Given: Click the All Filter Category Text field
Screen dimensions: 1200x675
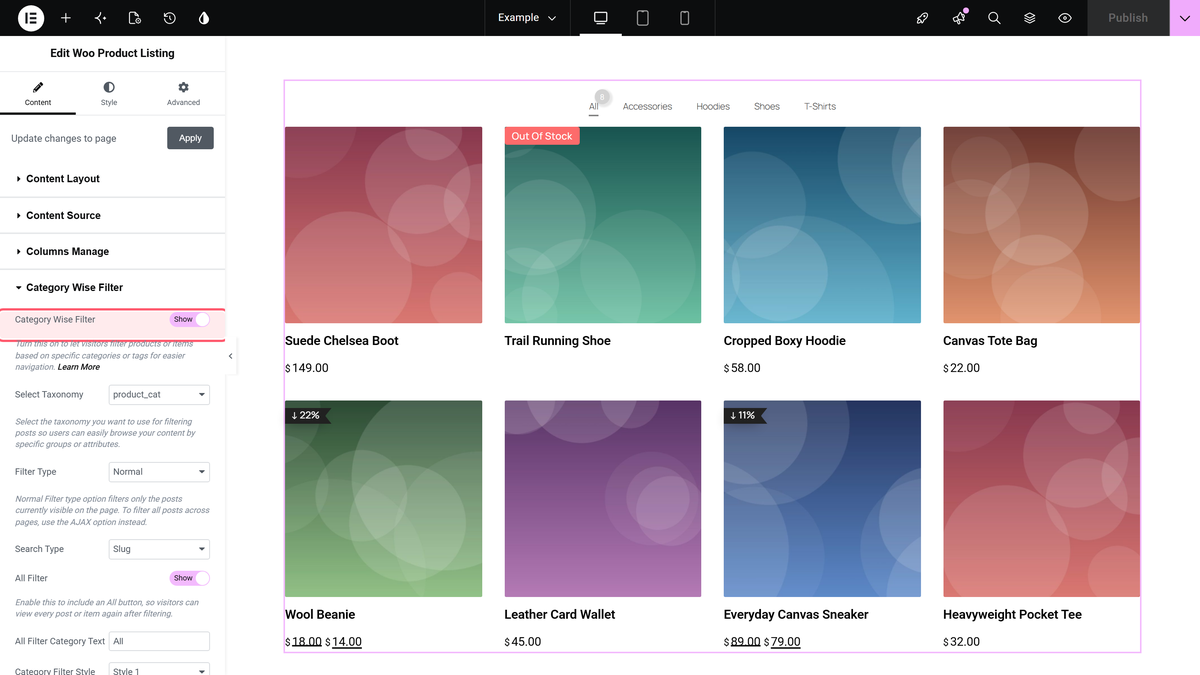Looking at the screenshot, I should [159, 641].
